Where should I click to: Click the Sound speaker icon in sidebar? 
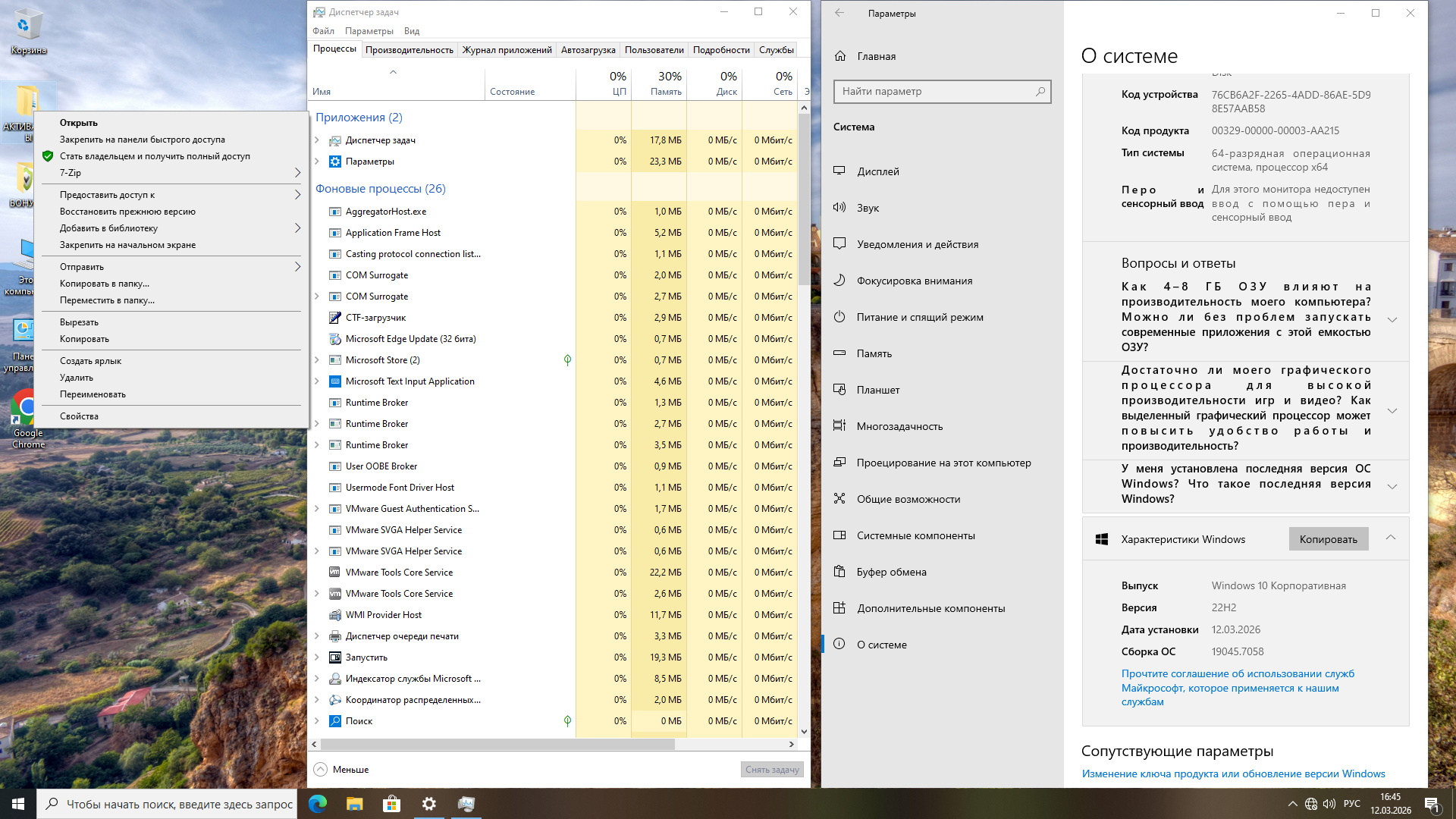[839, 208]
